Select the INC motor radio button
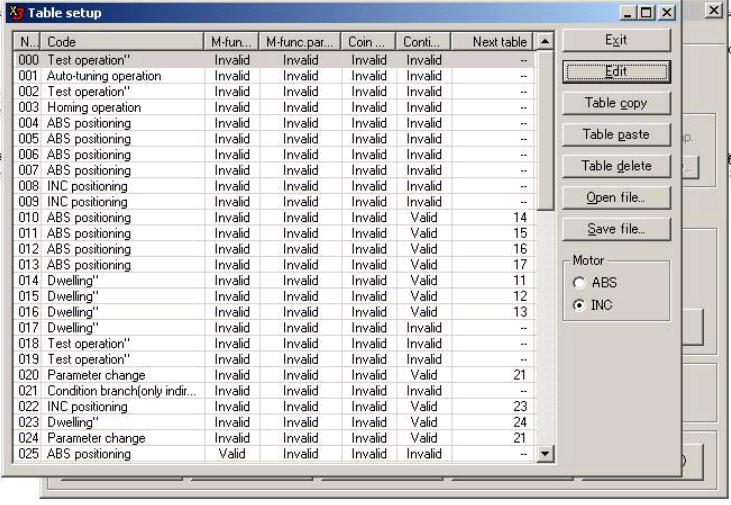Image resolution: width=731 pixels, height=505 pixels. coord(580,305)
